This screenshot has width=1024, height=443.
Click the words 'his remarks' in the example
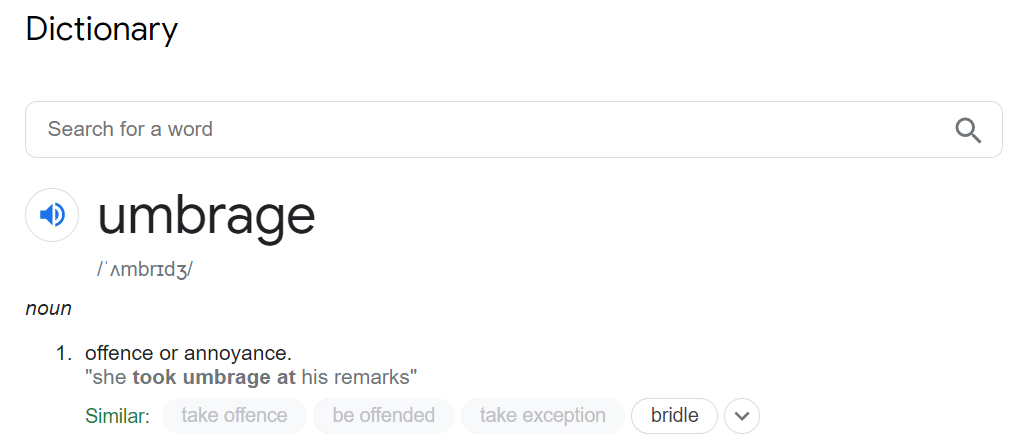tap(356, 378)
